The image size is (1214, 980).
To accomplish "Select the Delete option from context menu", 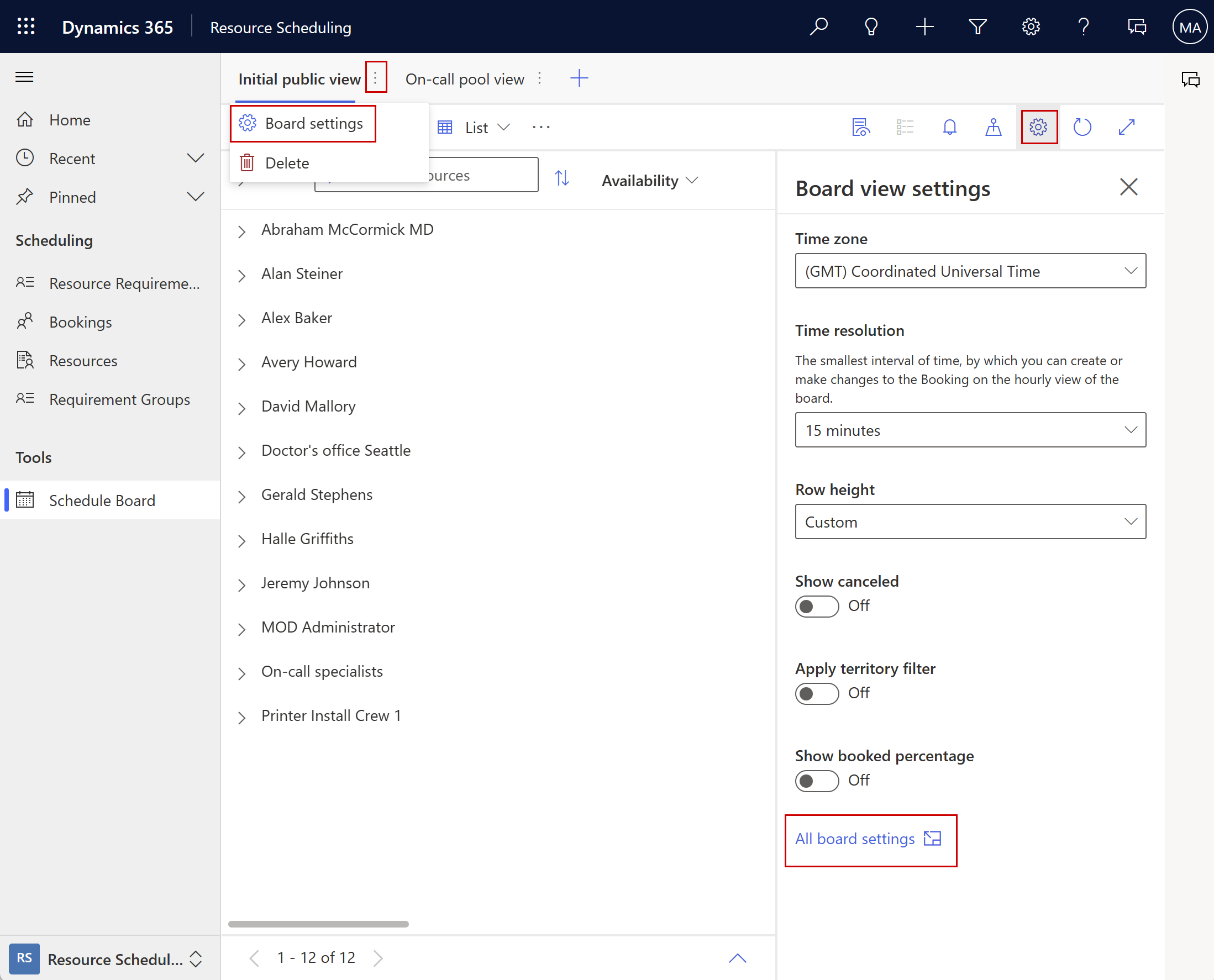I will [288, 162].
